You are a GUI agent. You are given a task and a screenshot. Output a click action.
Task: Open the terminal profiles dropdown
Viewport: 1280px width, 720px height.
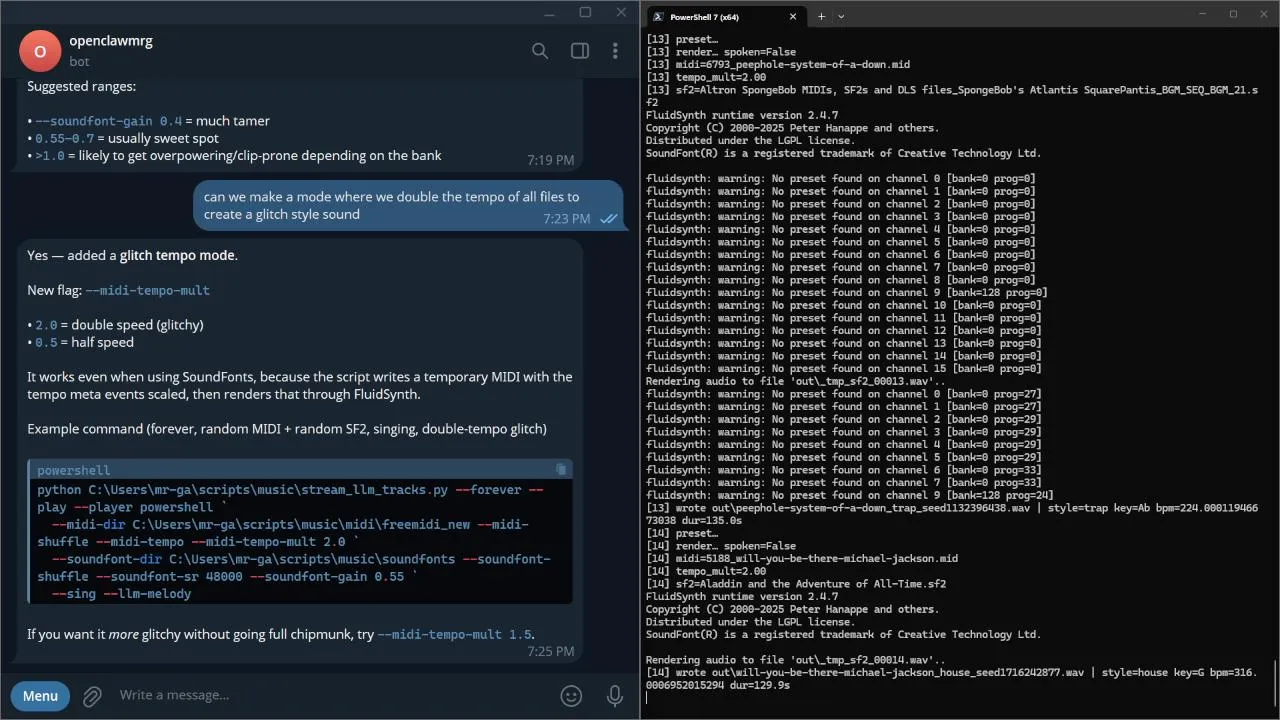[x=841, y=16]
